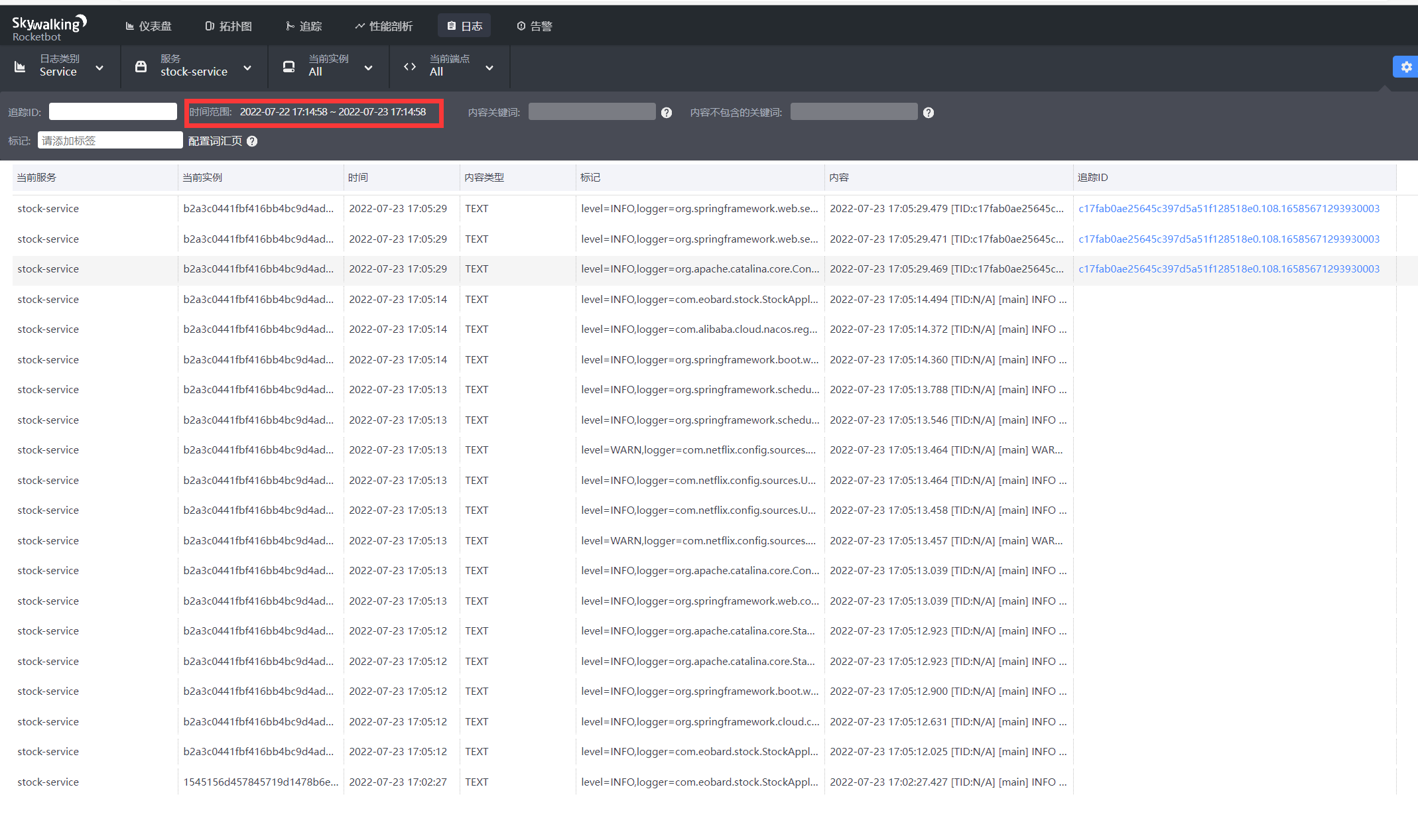Expand the 当前端点 All dropdown

489,68
